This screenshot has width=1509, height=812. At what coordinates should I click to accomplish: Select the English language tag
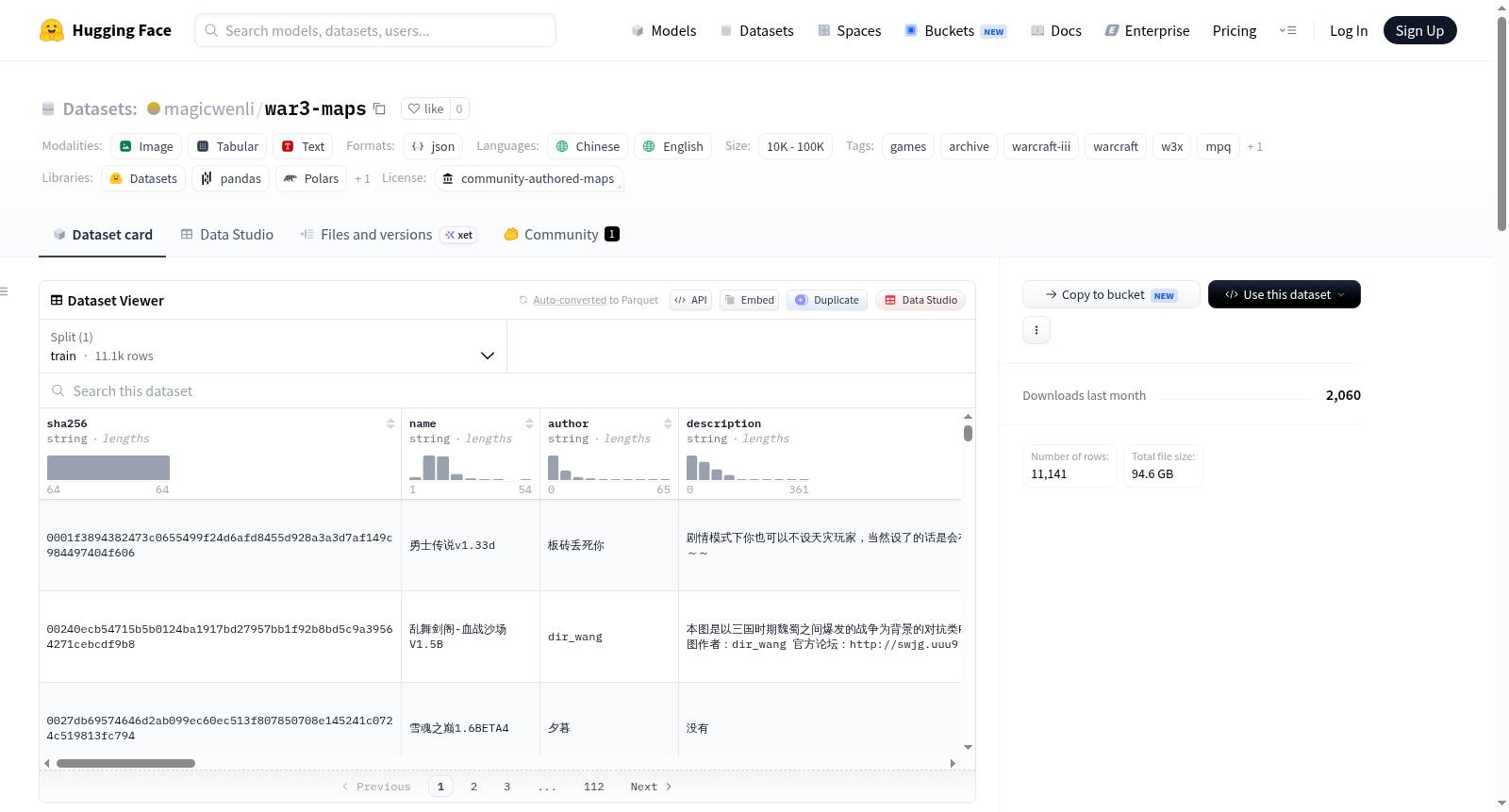[x=672, y=146]
